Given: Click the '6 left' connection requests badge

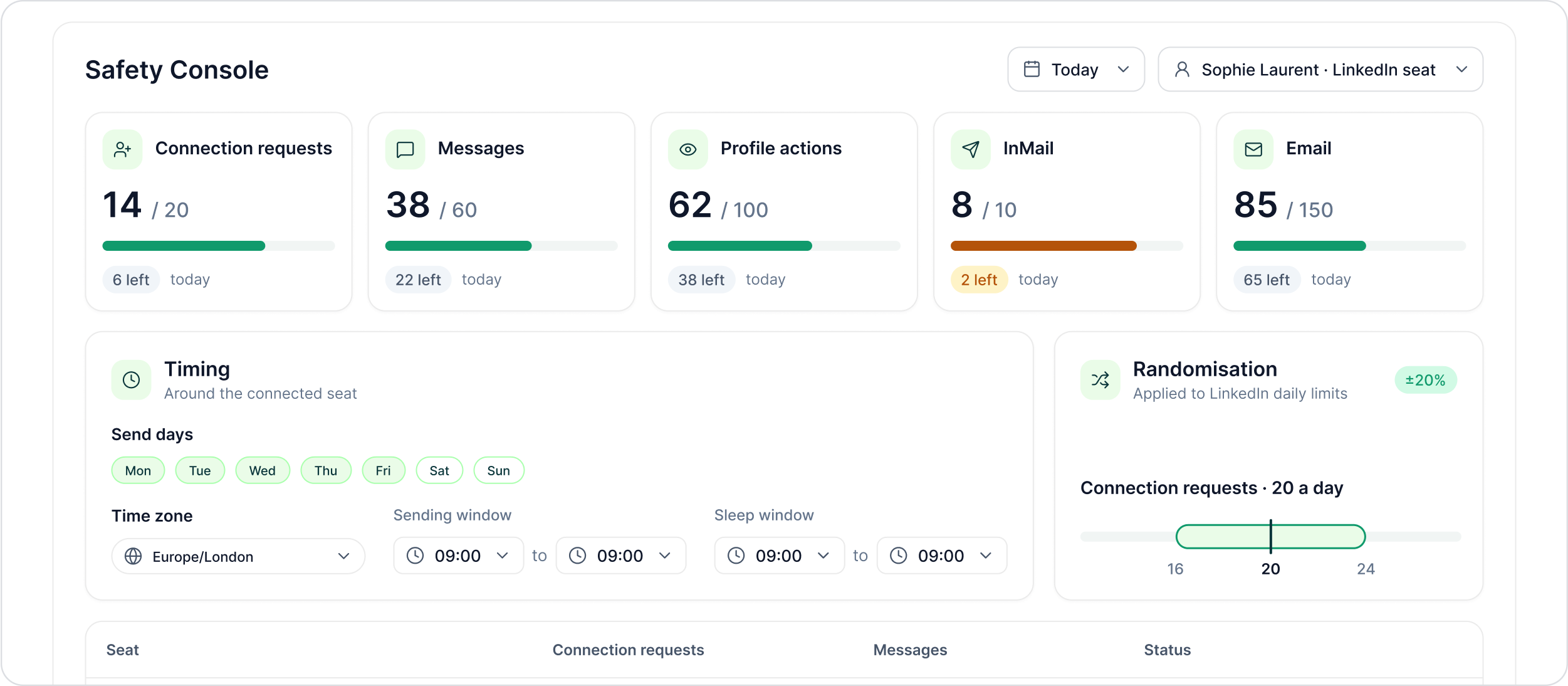Looking at the screenshot, I should pyautogui.click(x=131, y=280).
